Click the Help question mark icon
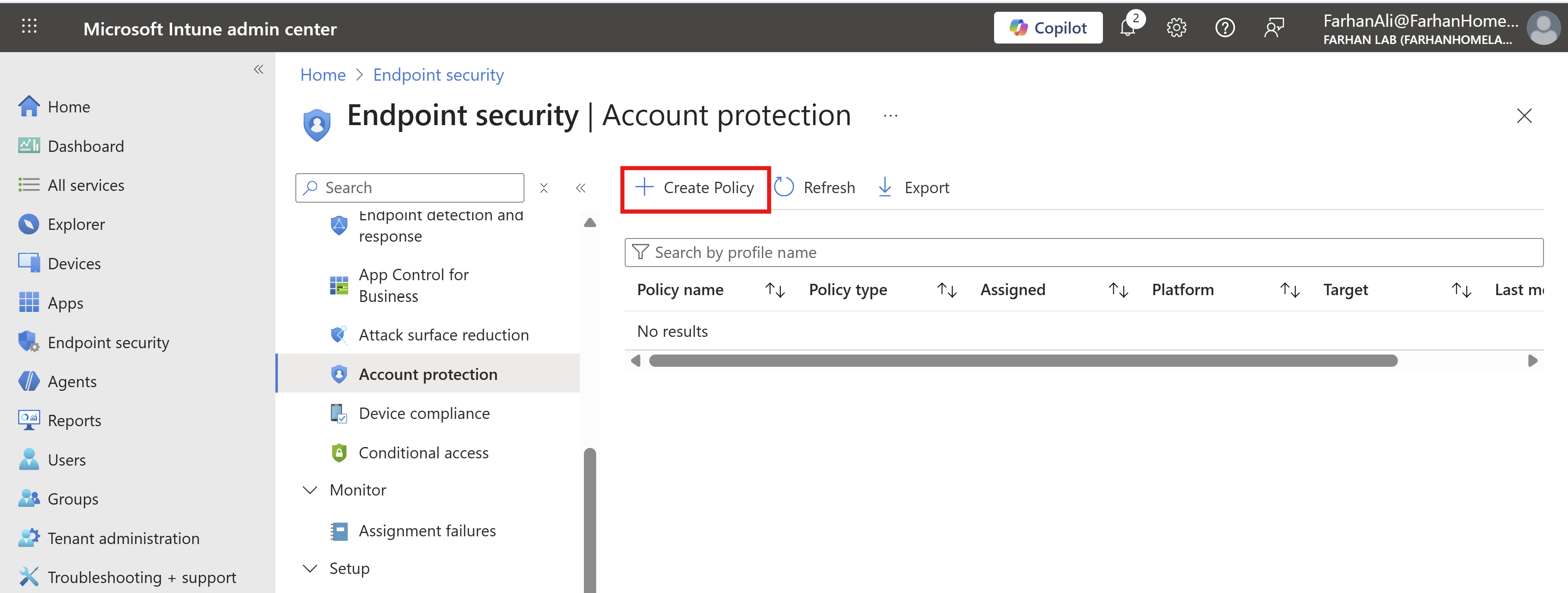The width and height of the screenshot is (1568, 593). click(1225, 28)
